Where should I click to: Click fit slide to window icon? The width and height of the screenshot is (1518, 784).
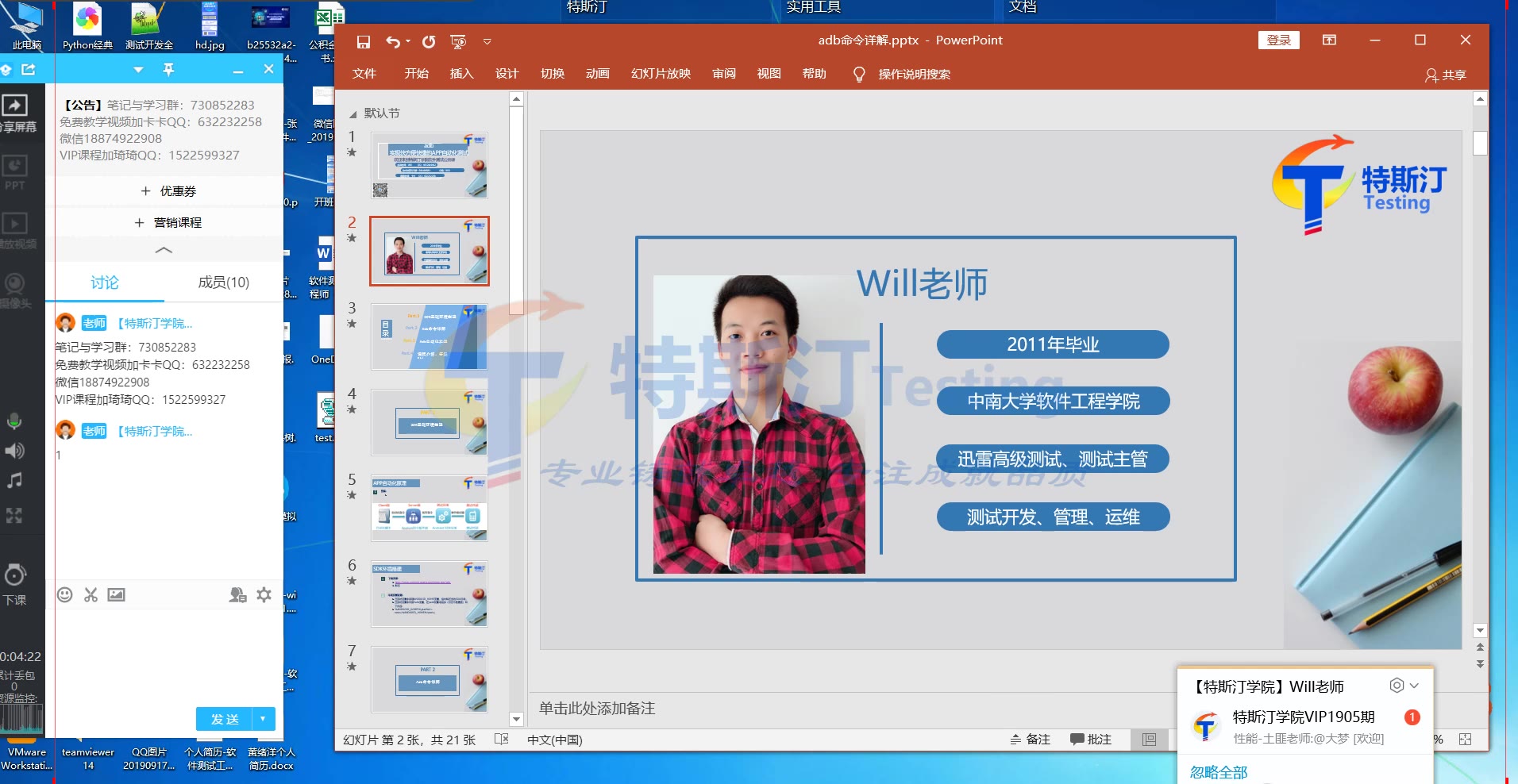coord(1466,740)
